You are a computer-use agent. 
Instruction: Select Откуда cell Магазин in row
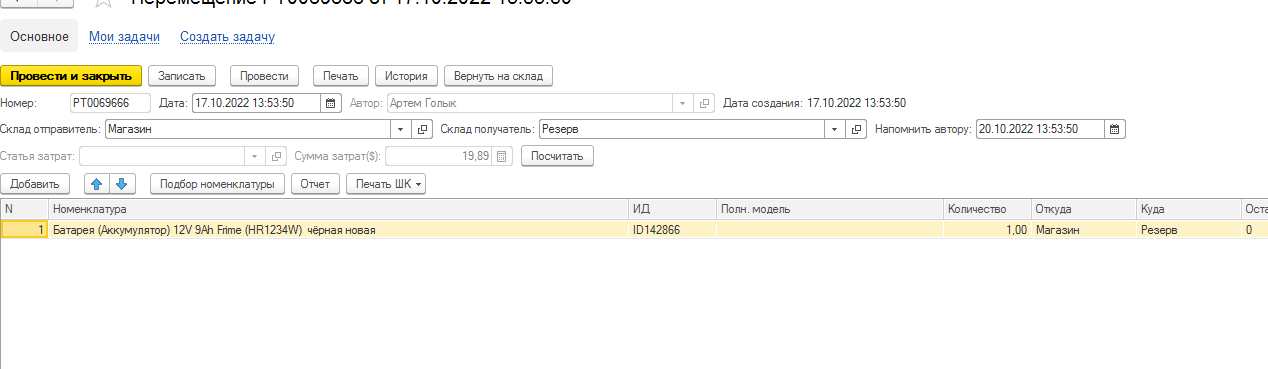pos(1084,230)
